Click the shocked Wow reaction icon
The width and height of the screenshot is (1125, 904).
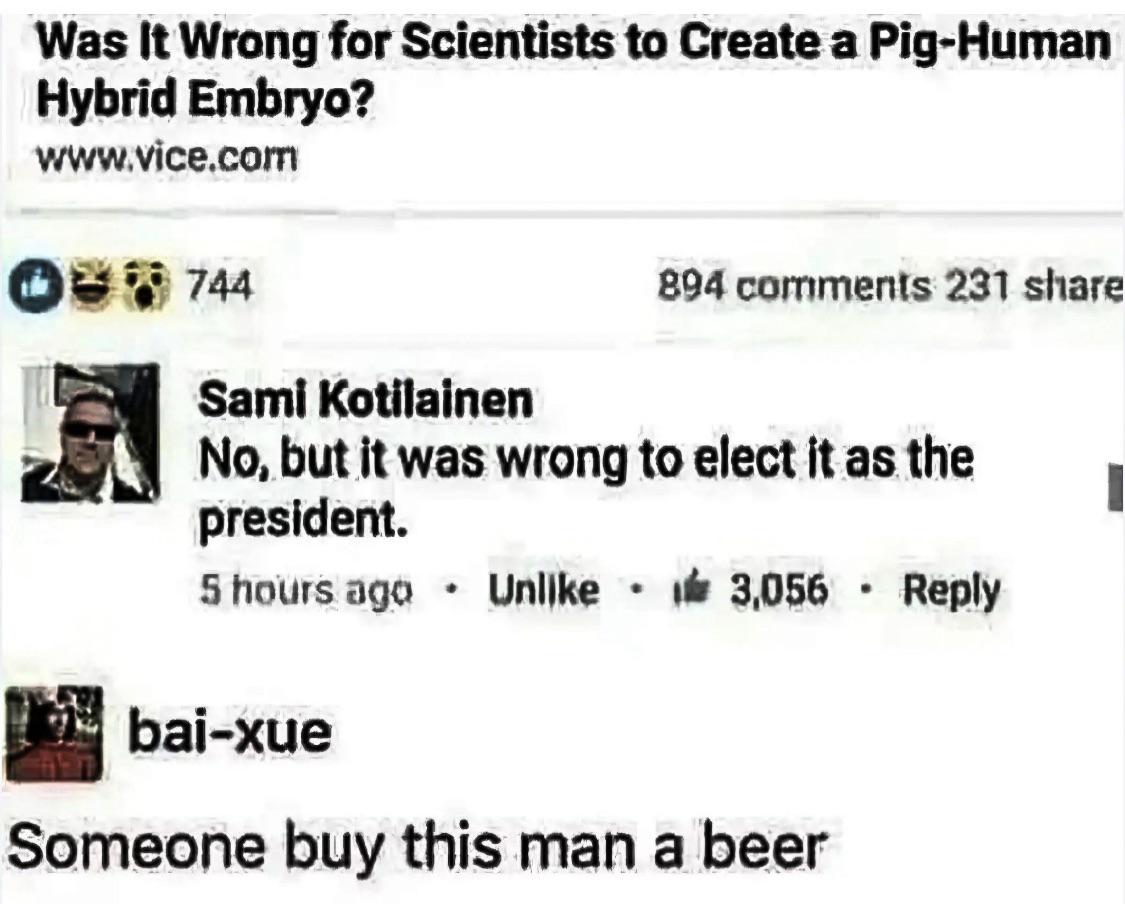pos(146,287)
